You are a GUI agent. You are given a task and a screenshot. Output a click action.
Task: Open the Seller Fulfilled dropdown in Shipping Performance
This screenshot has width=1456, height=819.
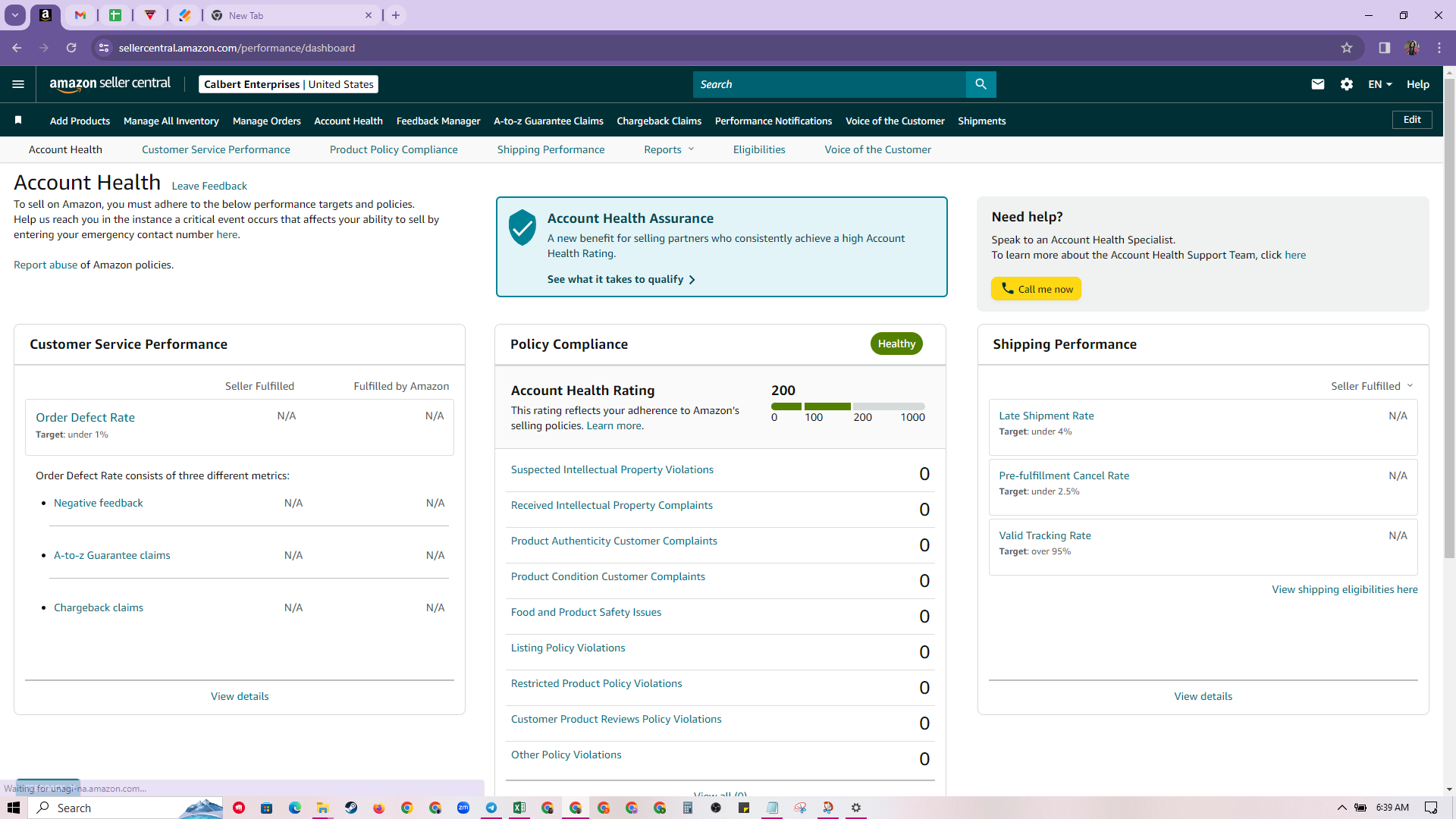click(x=1372, y=386)
